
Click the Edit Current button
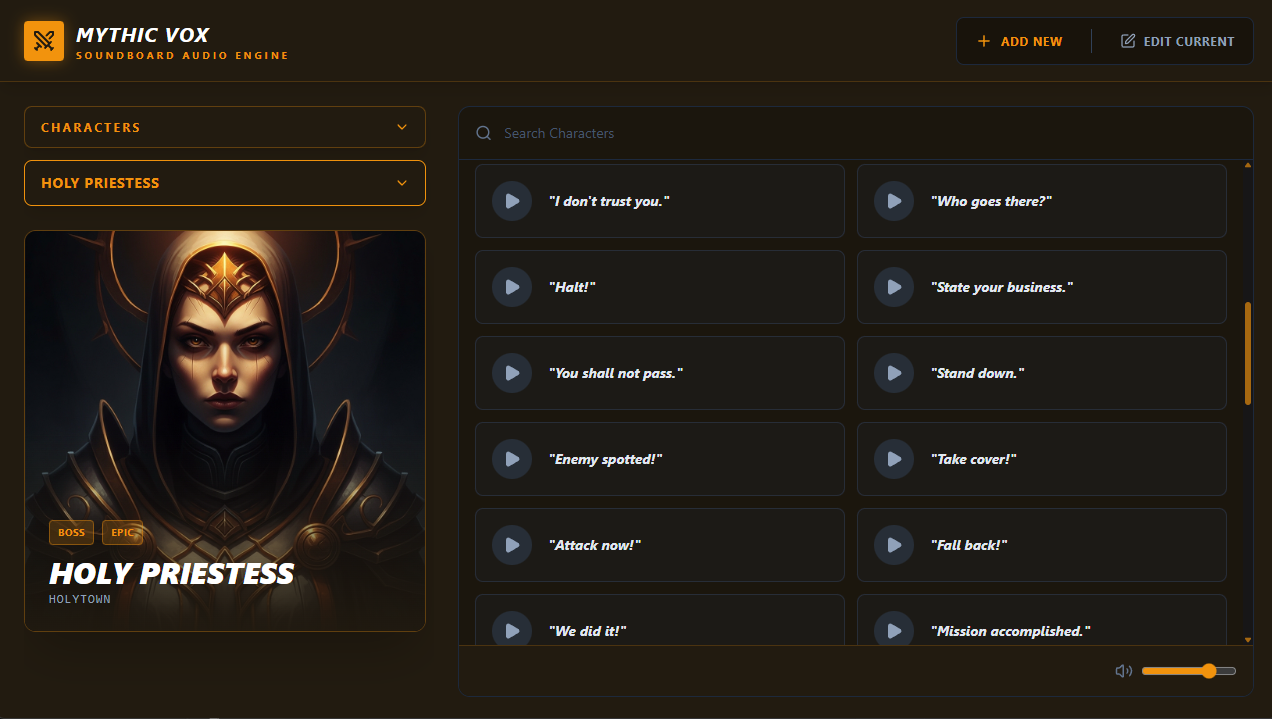(1177, 41)
